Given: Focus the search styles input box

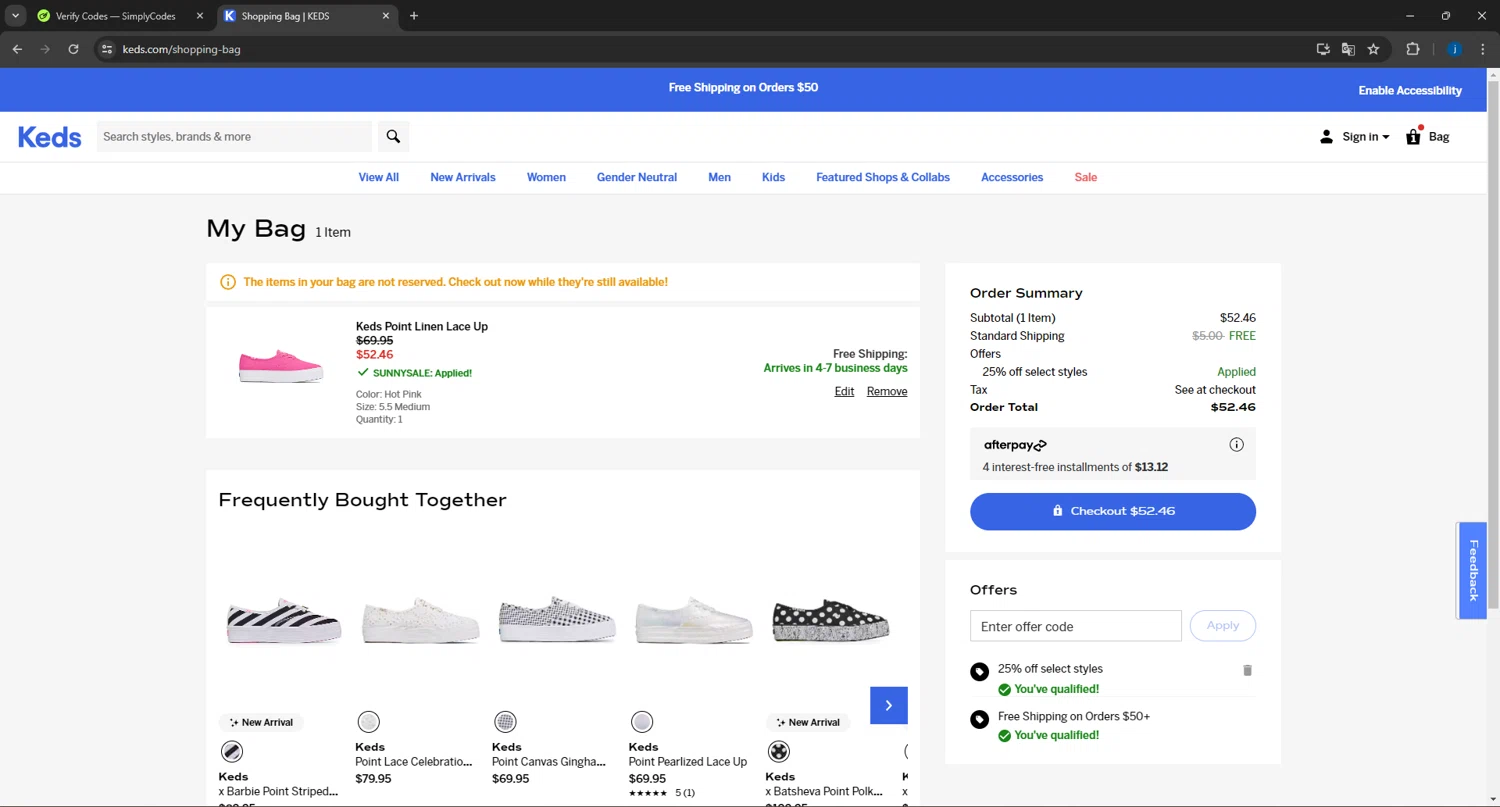Looking at the screenshot, I should coord(234,137).
